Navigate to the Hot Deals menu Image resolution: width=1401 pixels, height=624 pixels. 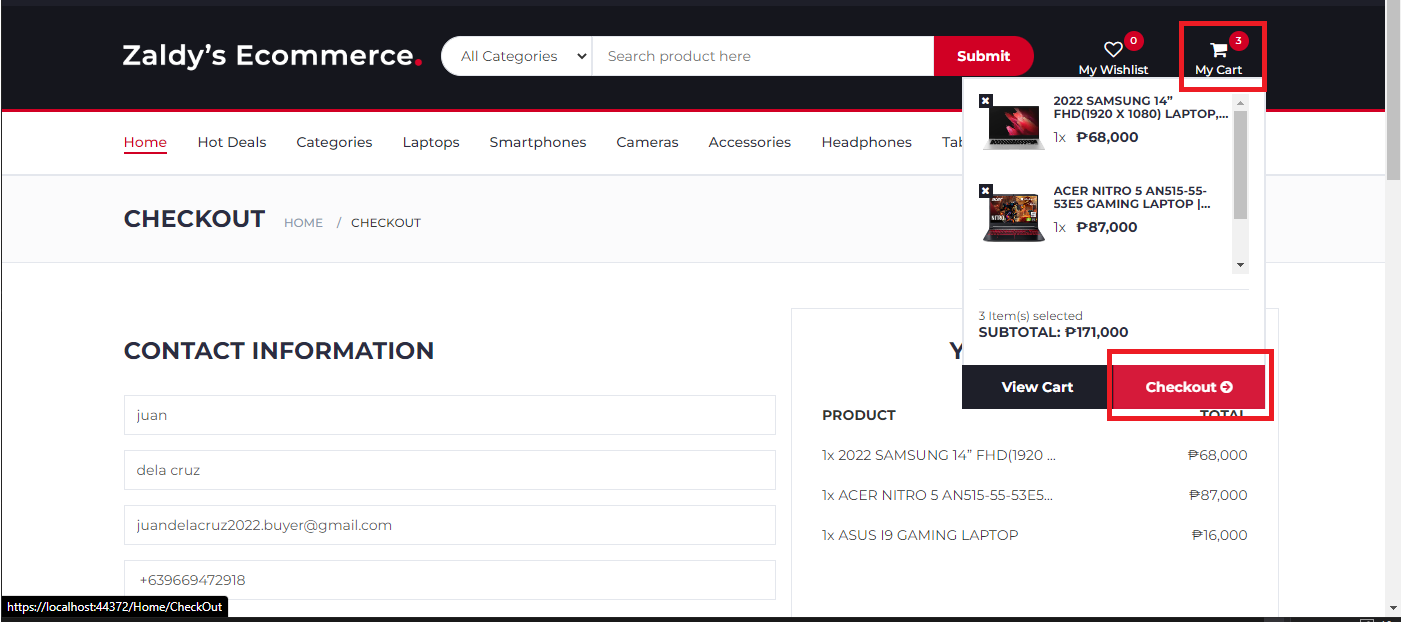pyautogui.click(x=231, y=142)
